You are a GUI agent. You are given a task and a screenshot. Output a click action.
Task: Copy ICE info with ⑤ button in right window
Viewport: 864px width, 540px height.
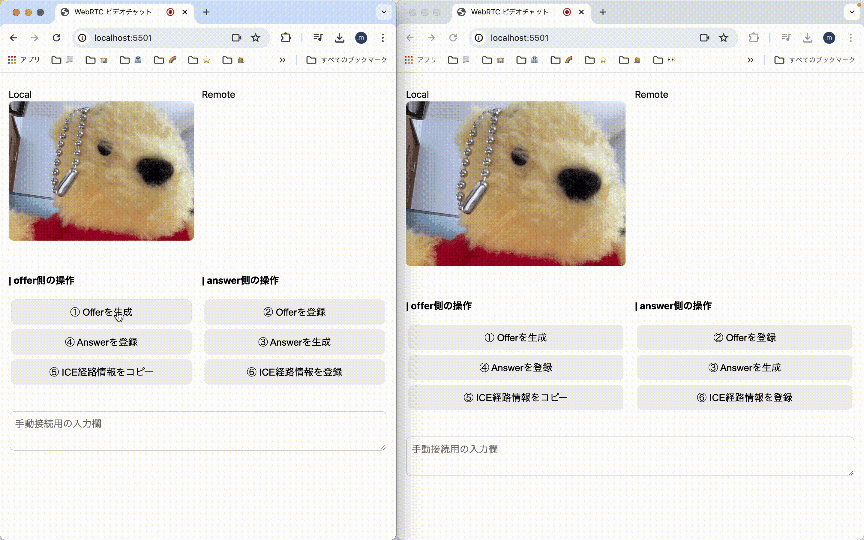click(x=515, y=397)
